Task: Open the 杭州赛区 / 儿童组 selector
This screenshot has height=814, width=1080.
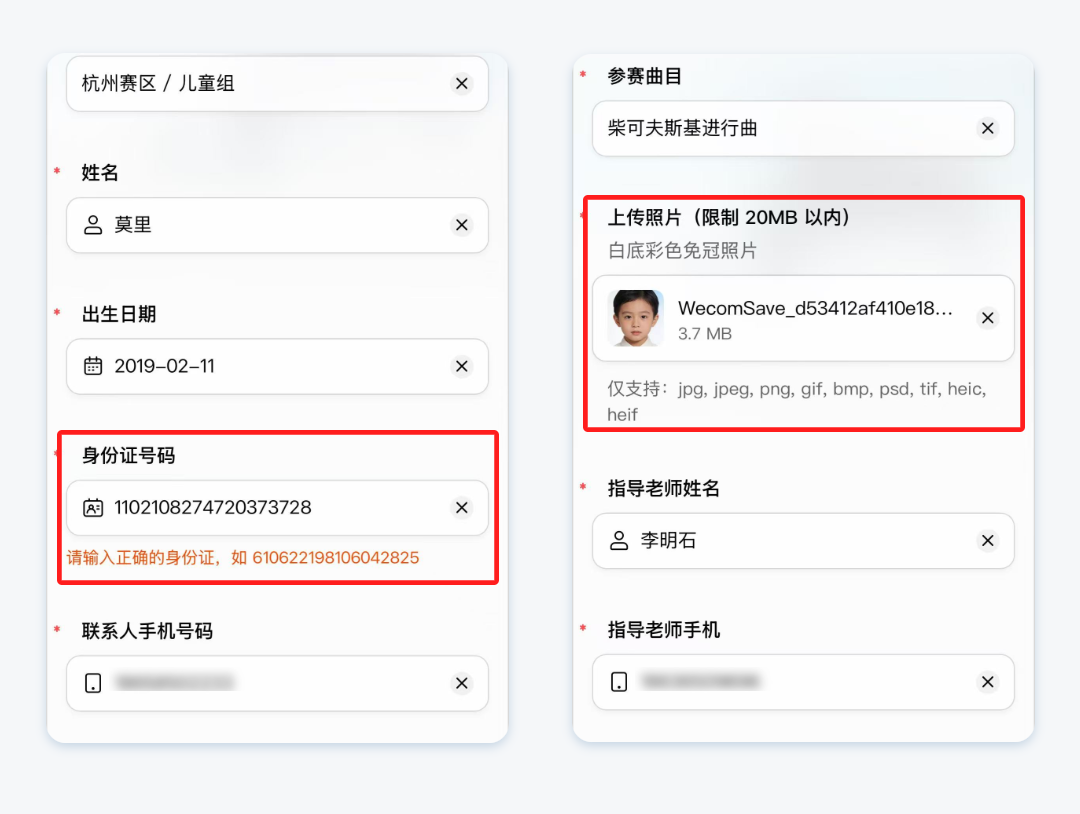Action: (x=250, y=84)
